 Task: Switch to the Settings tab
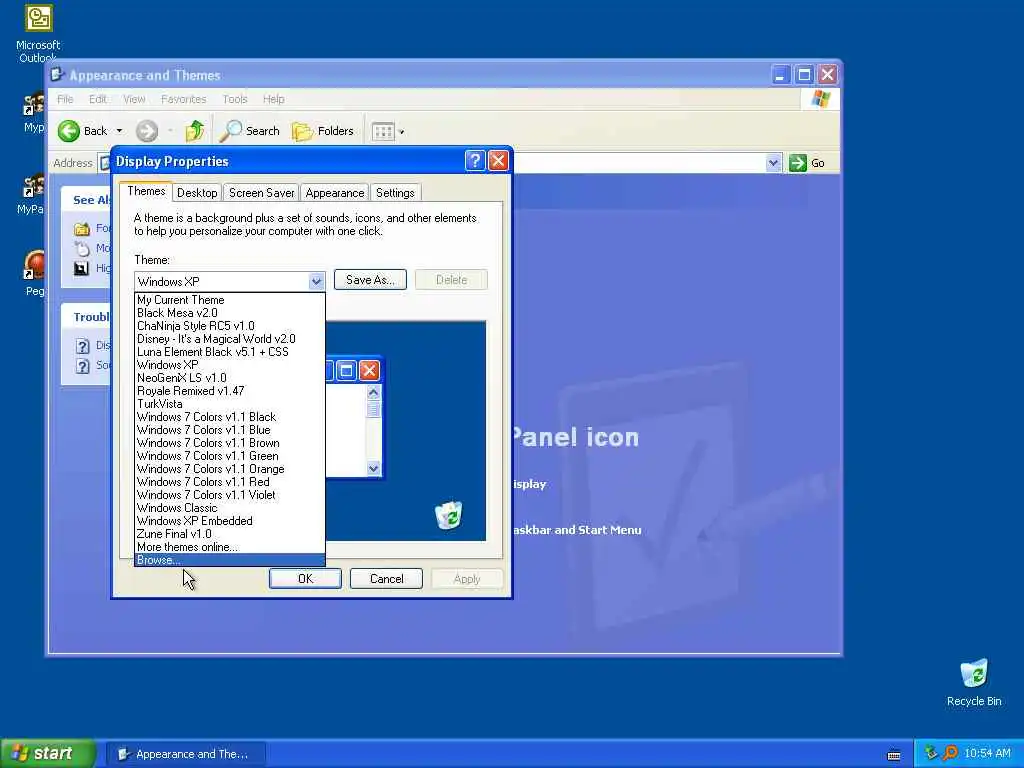pos(395,193)
